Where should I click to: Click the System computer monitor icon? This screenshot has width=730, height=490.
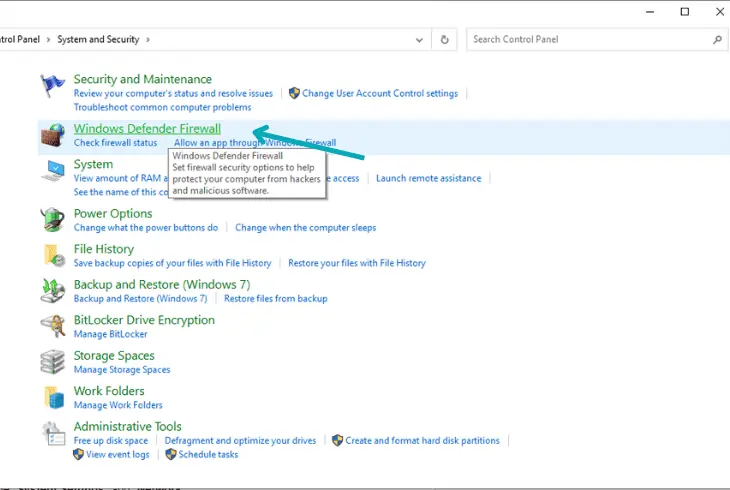pyautogui.click(x=53, y=171)
